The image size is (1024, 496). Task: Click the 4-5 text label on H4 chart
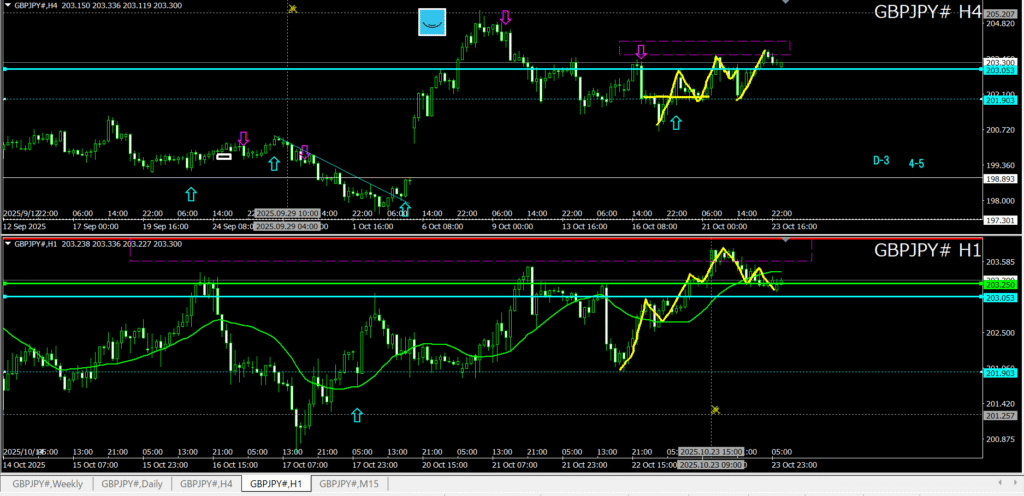tap(916, 162)
